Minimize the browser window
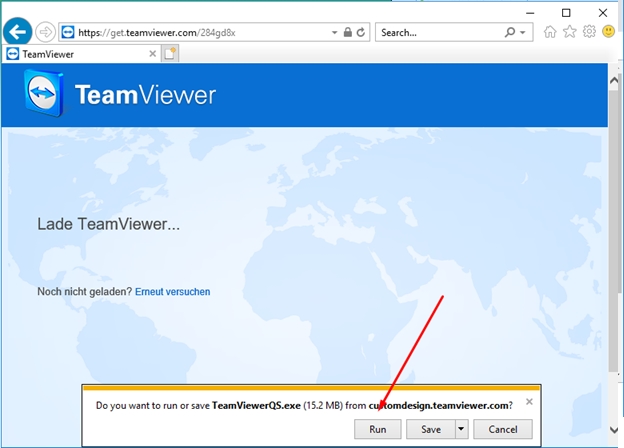624x448 pixels. [530, 13]
